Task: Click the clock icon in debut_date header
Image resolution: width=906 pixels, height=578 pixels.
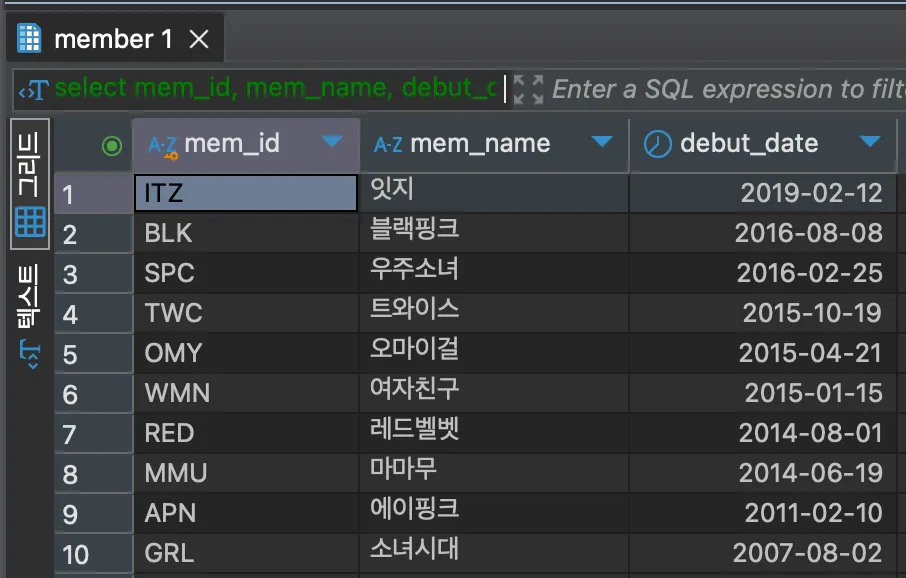Action: [658, 144]
